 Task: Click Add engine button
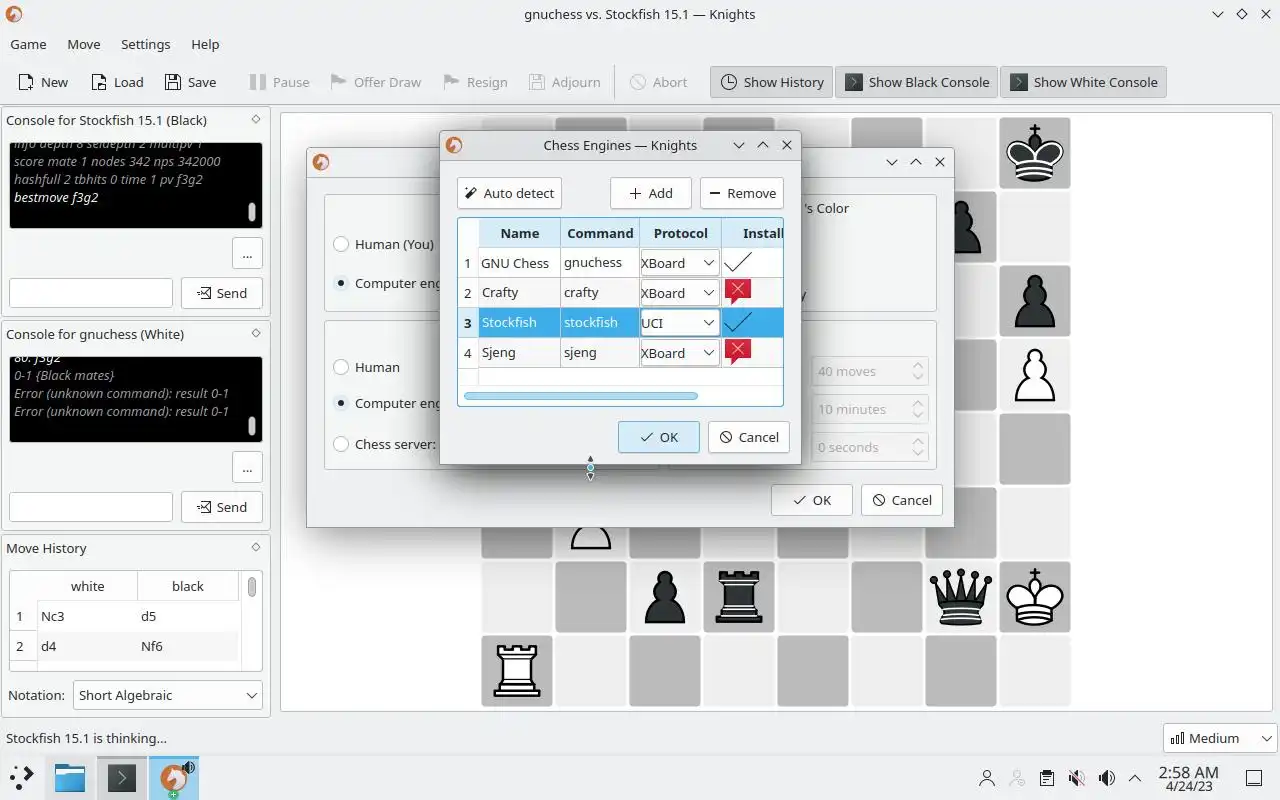coord(650,193)
